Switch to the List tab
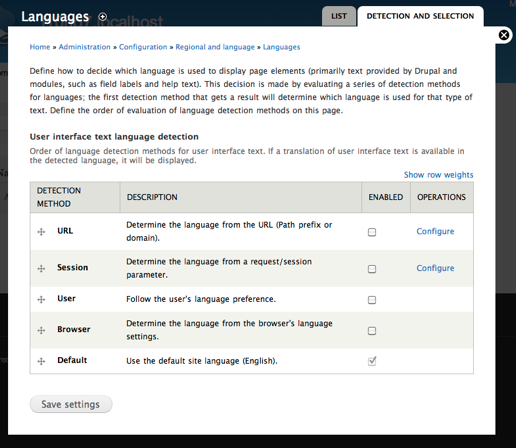 [339, 16]
